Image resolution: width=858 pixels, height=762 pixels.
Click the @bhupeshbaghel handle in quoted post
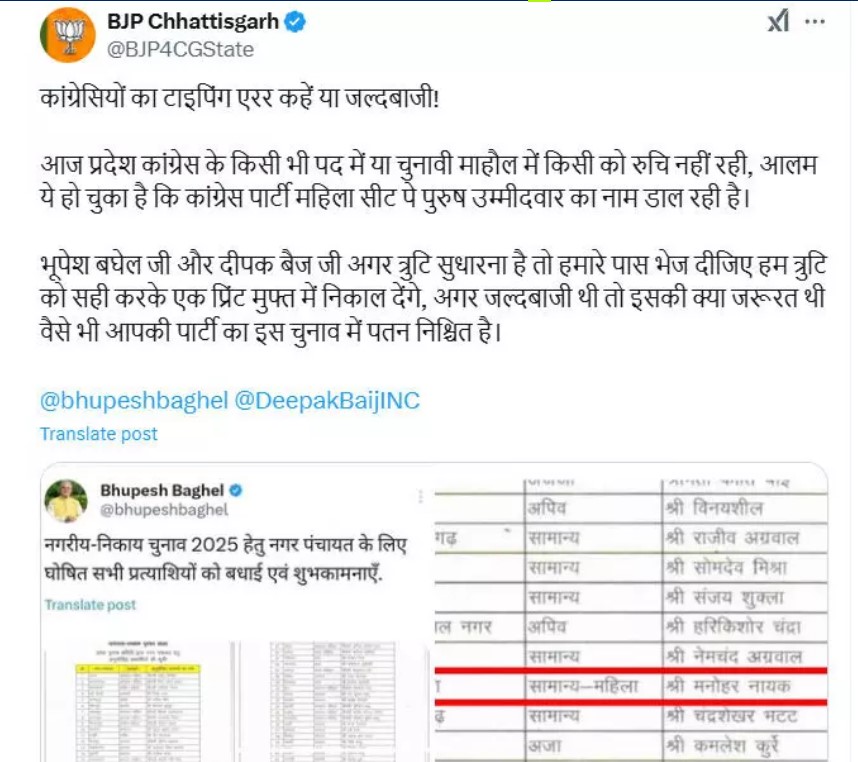click(x=164, y=510)
